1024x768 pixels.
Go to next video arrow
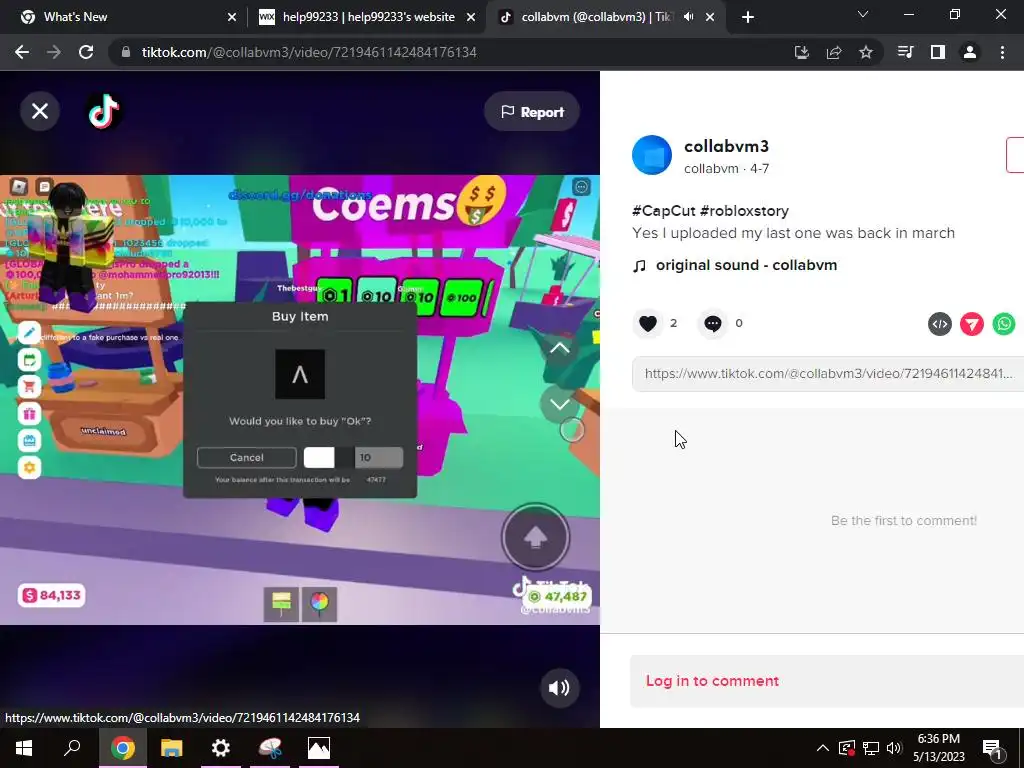coord(560,404)
